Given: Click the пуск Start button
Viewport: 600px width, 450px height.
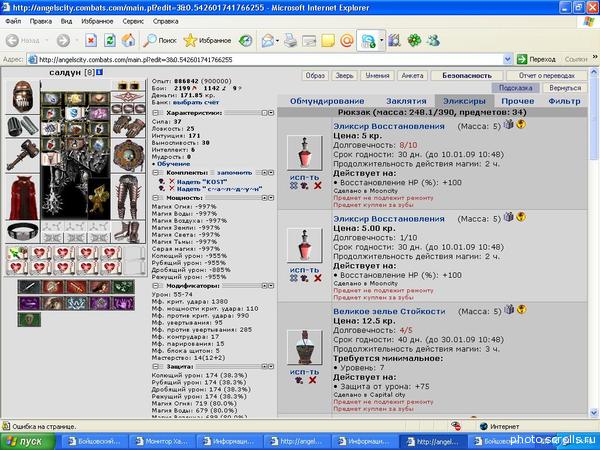Looking at the screenshot, I should (28, 442).
